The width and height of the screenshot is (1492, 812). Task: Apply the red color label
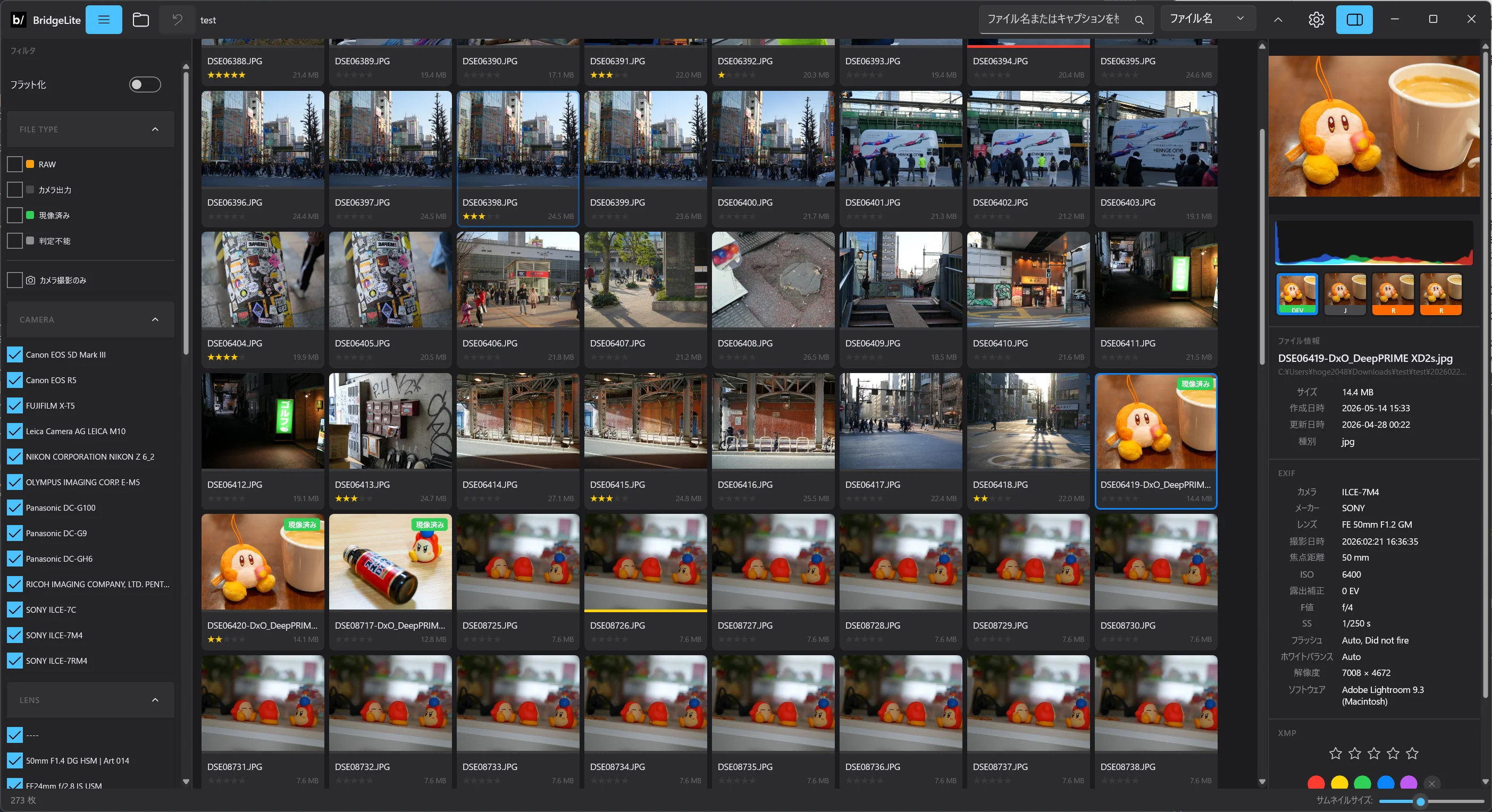pyautogui.click(x=1316, y=784)
